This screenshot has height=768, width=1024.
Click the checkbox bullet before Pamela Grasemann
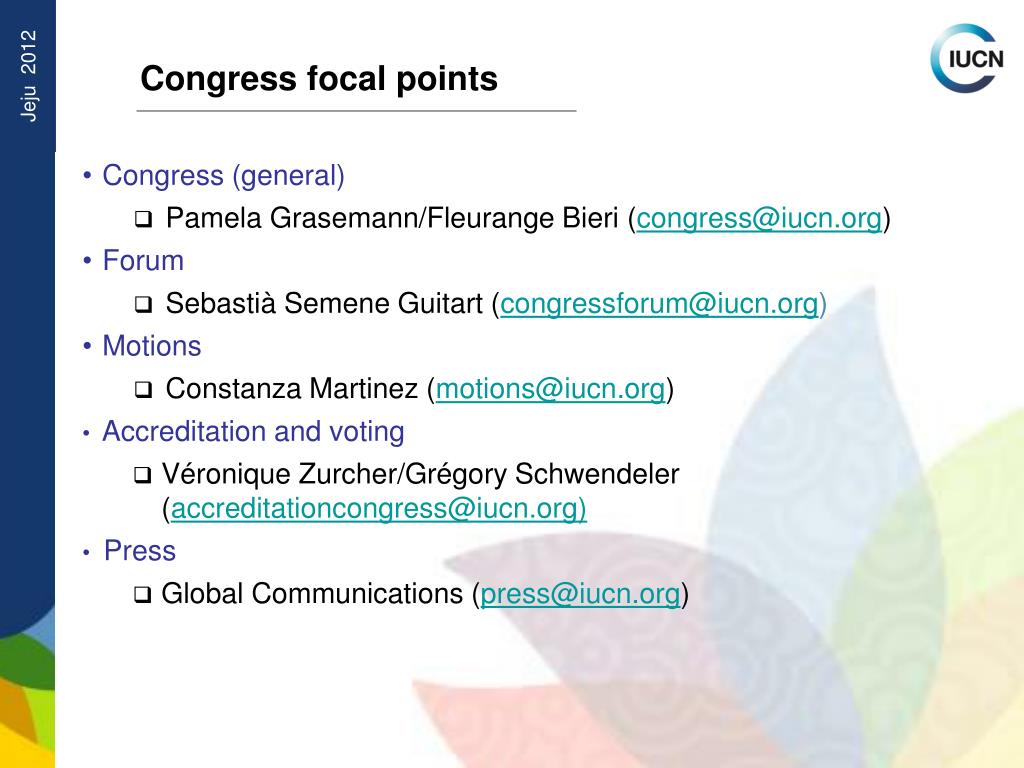143,220
